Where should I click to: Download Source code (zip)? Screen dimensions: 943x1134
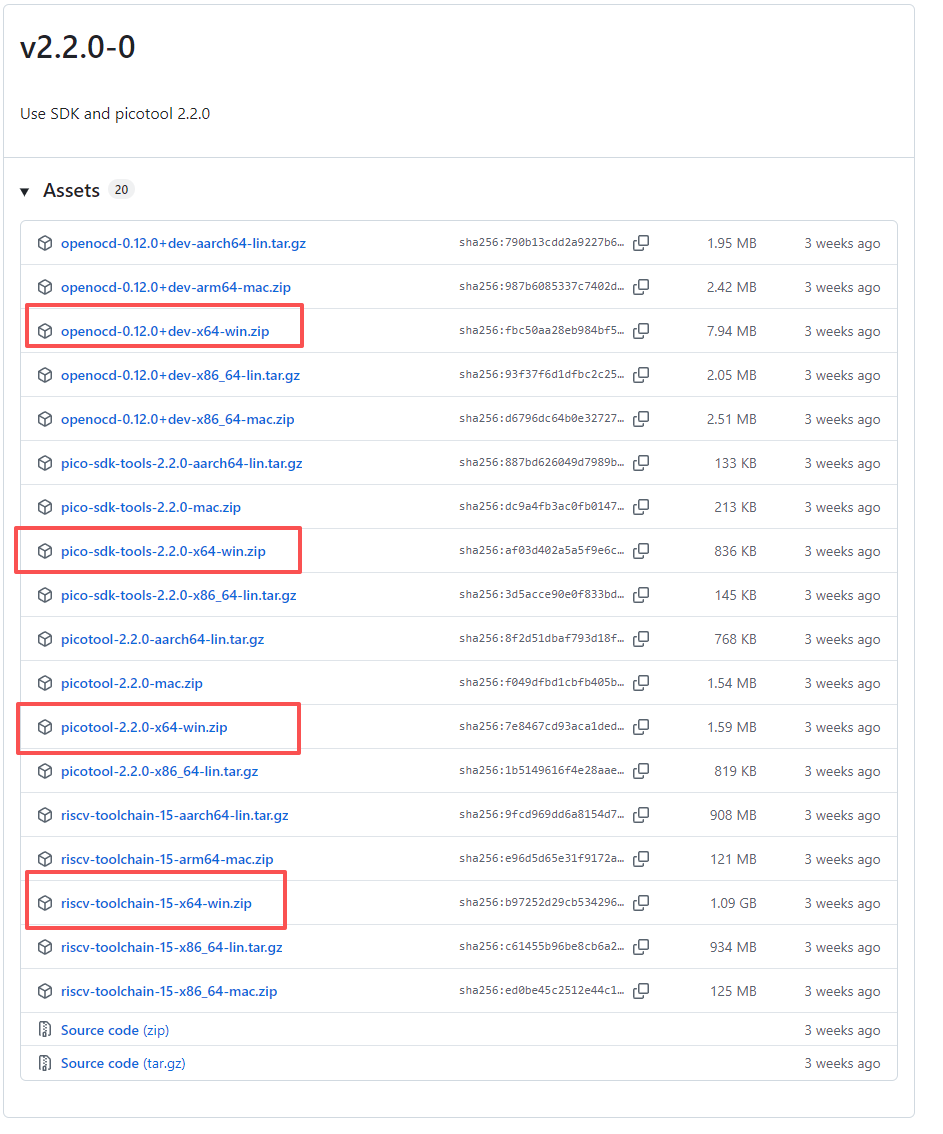[x=115, y=1030]
